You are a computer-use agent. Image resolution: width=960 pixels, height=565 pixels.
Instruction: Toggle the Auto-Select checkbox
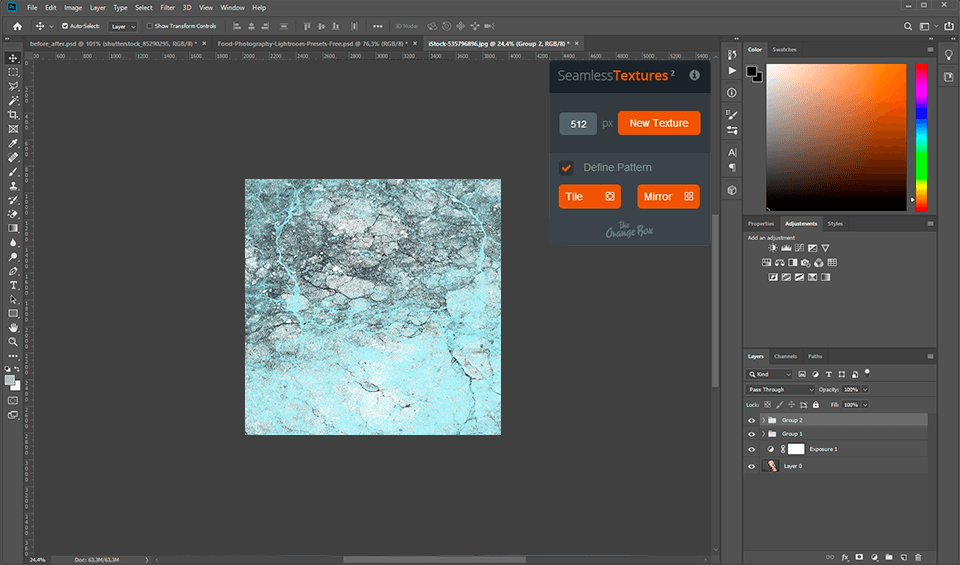(x=65, y=26)
